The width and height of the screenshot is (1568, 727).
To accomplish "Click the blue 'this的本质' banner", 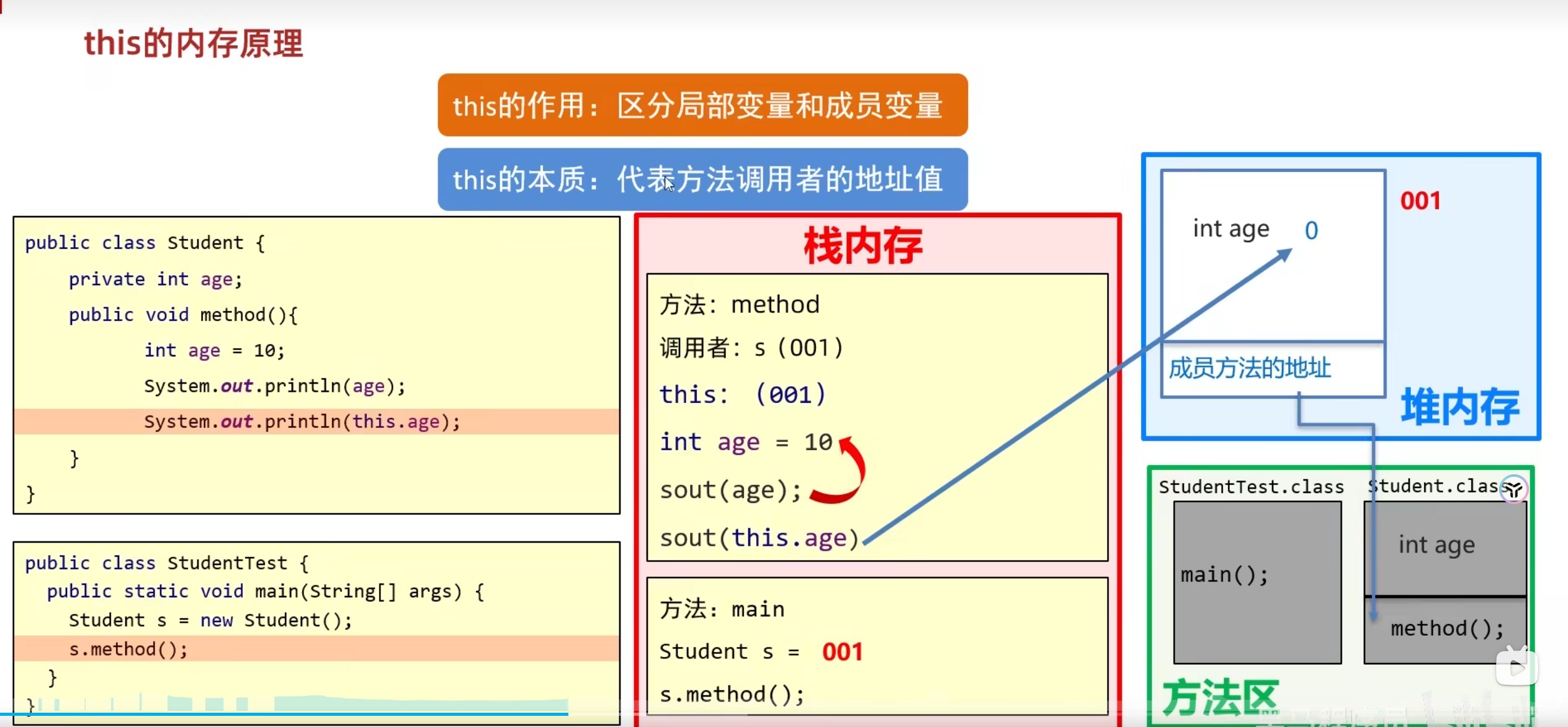I will click(x=702, y=179).
